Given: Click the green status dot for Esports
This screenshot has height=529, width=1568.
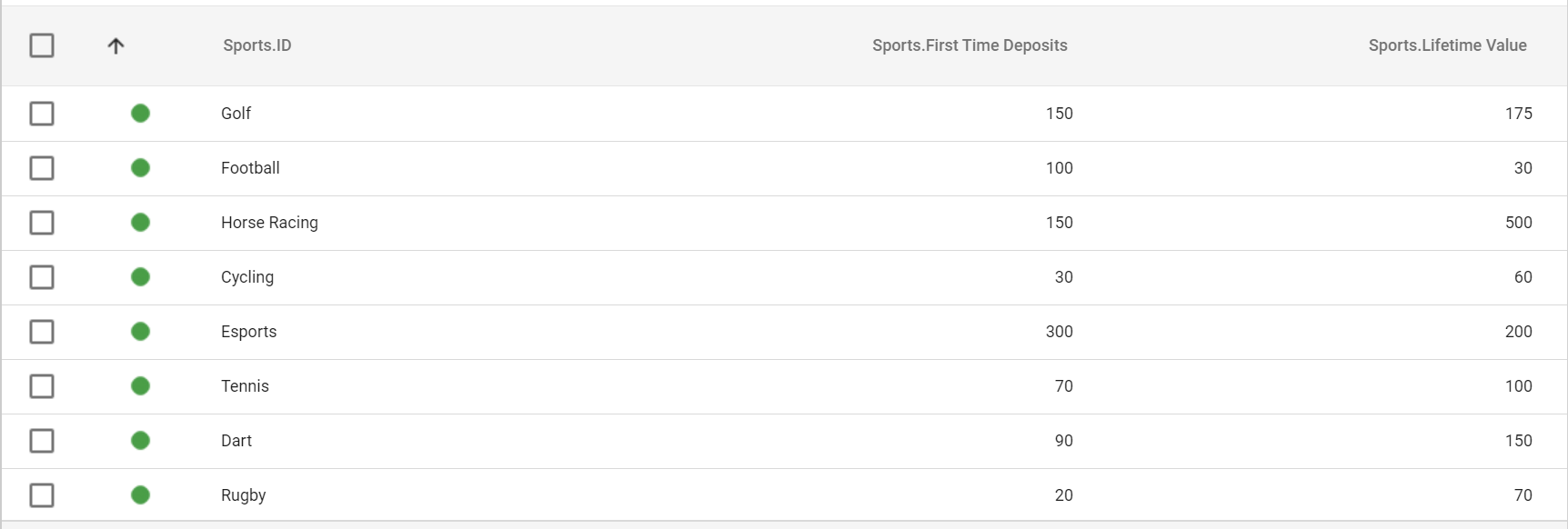Looking at the screenshot, I should click(x=140, y=331).
